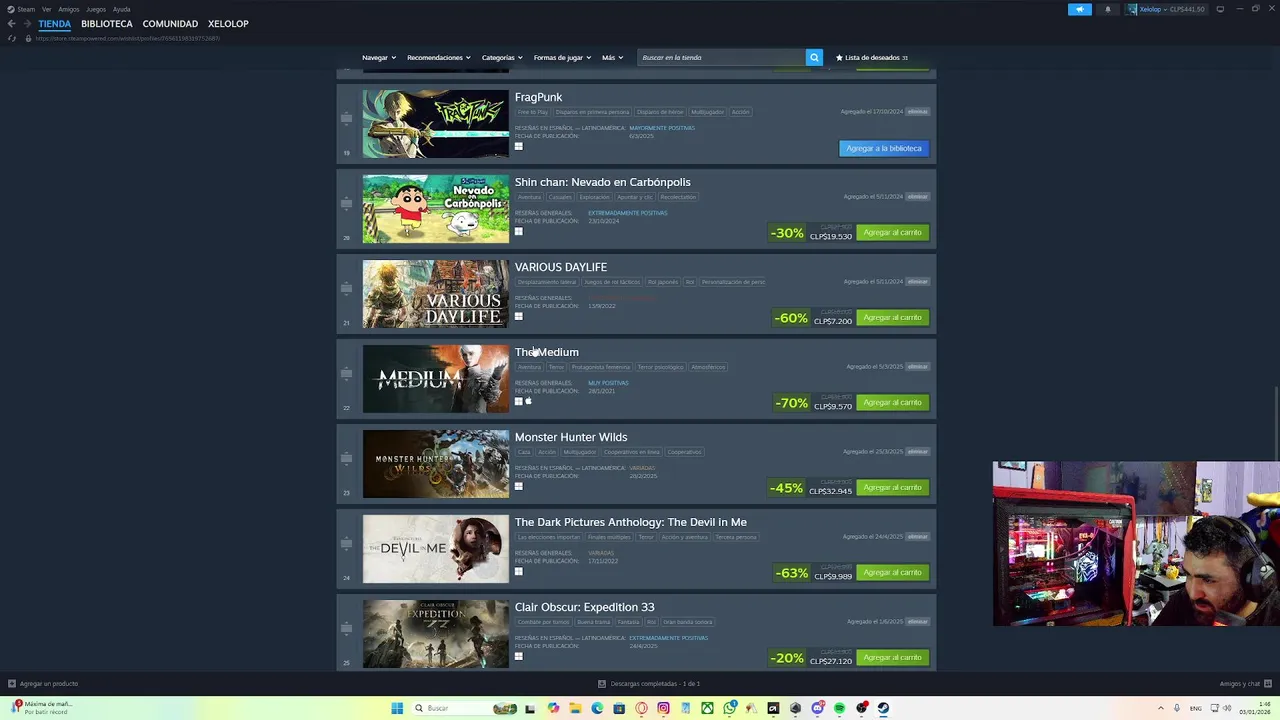Click the Terror psicológico tag on The Medium
Image resolution: width=1280 pixels, height=720 pixels.
[660, 367]
